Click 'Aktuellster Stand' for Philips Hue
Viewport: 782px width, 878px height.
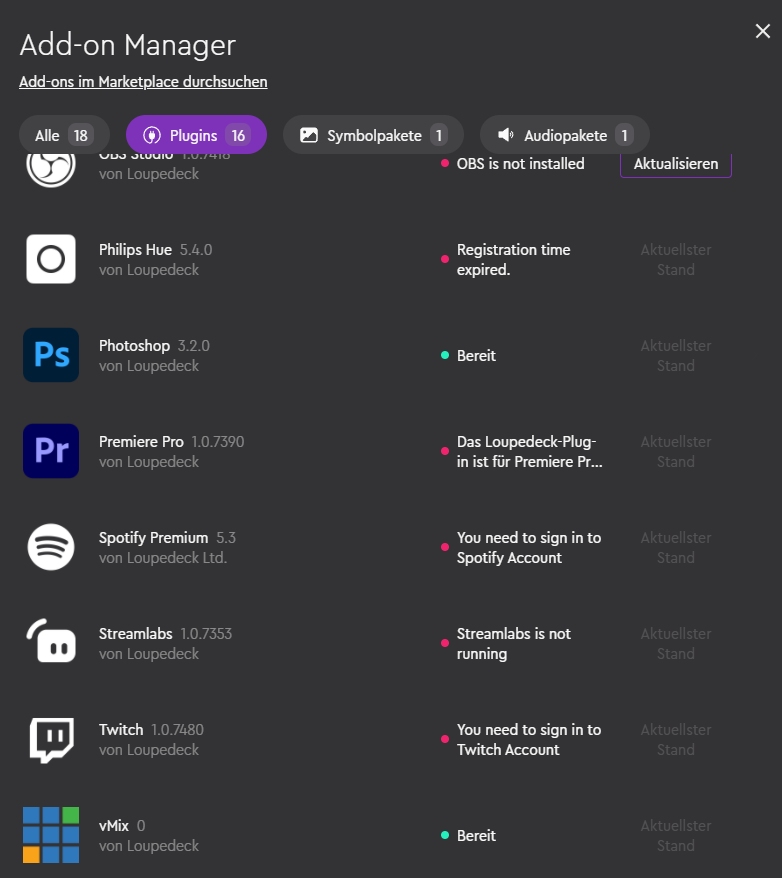click(676, 259)
